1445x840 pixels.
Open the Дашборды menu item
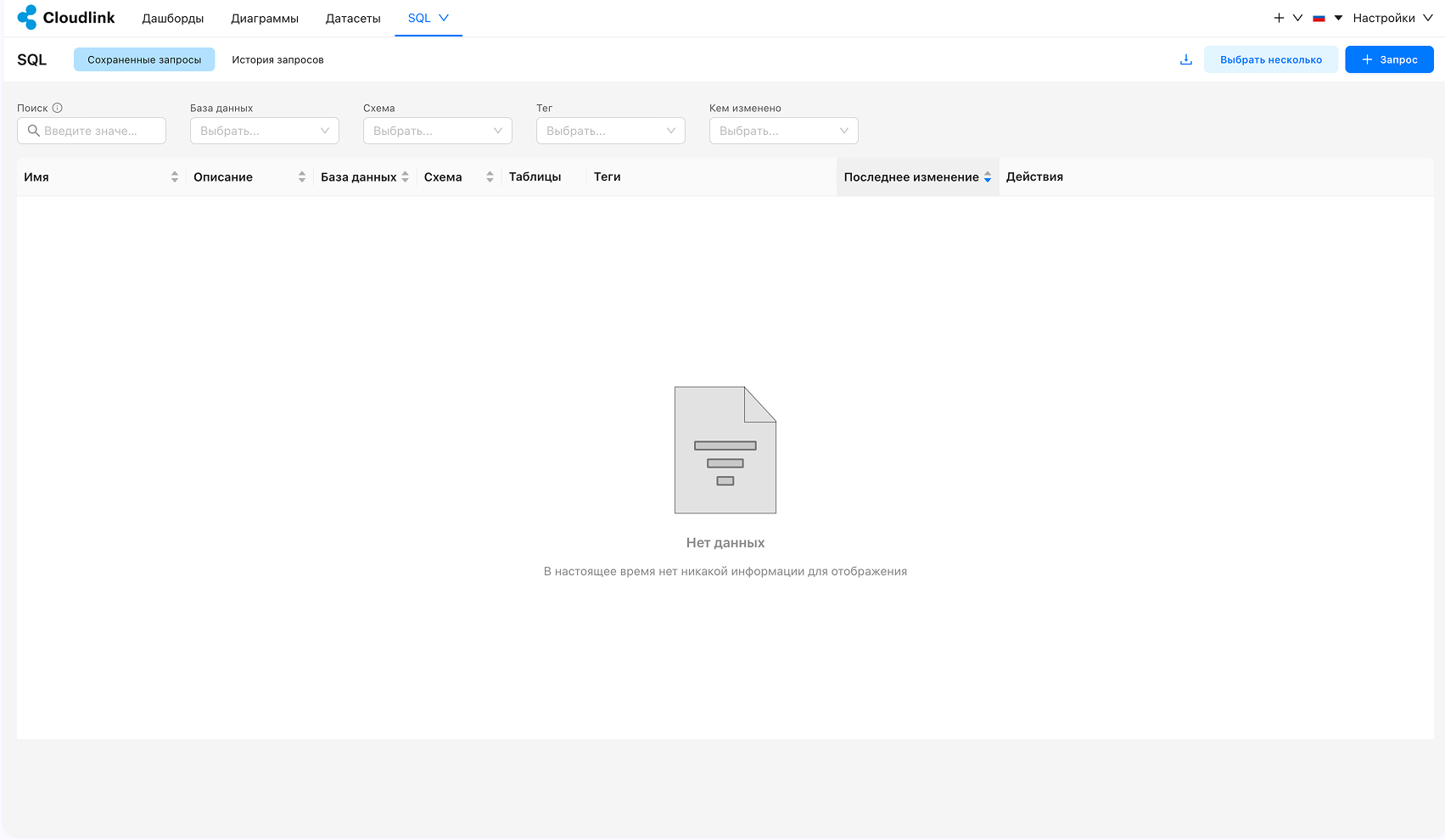click(173, 18)
